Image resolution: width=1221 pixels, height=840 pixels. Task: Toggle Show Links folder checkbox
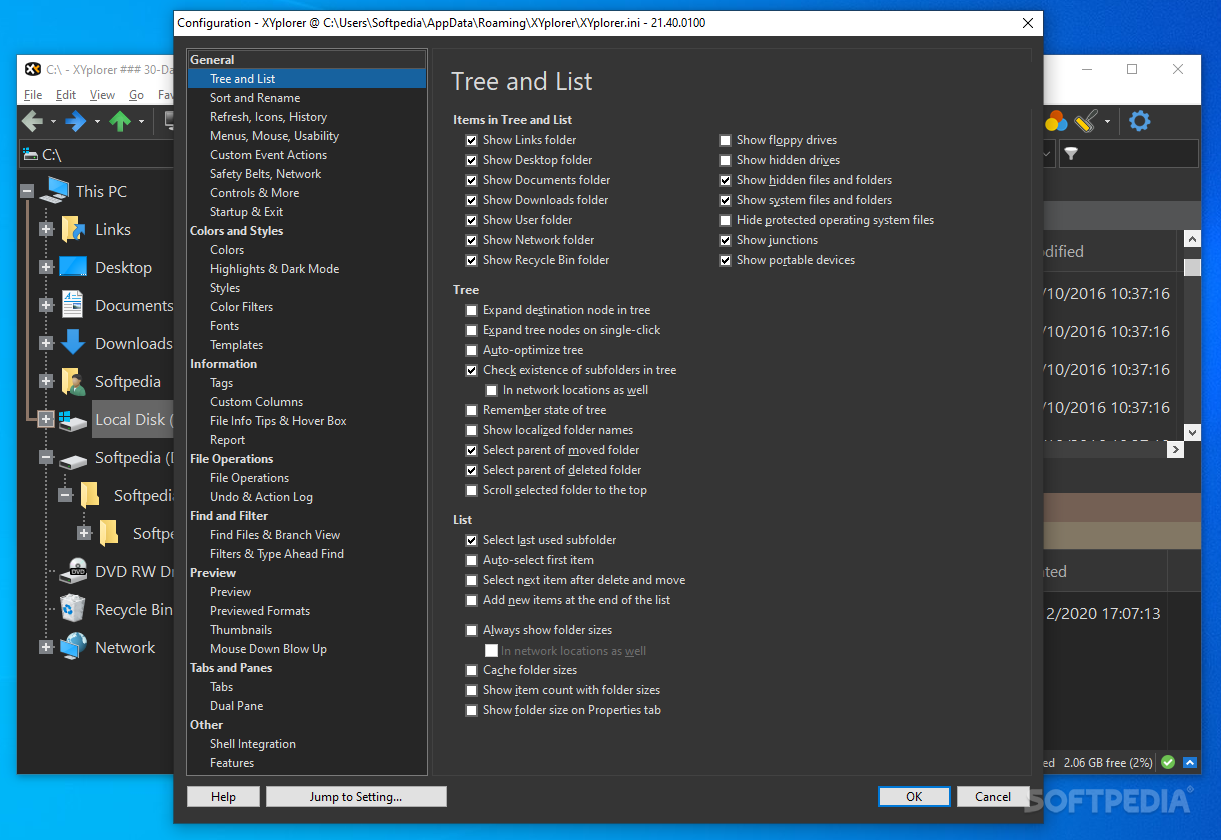coord(472,140)
